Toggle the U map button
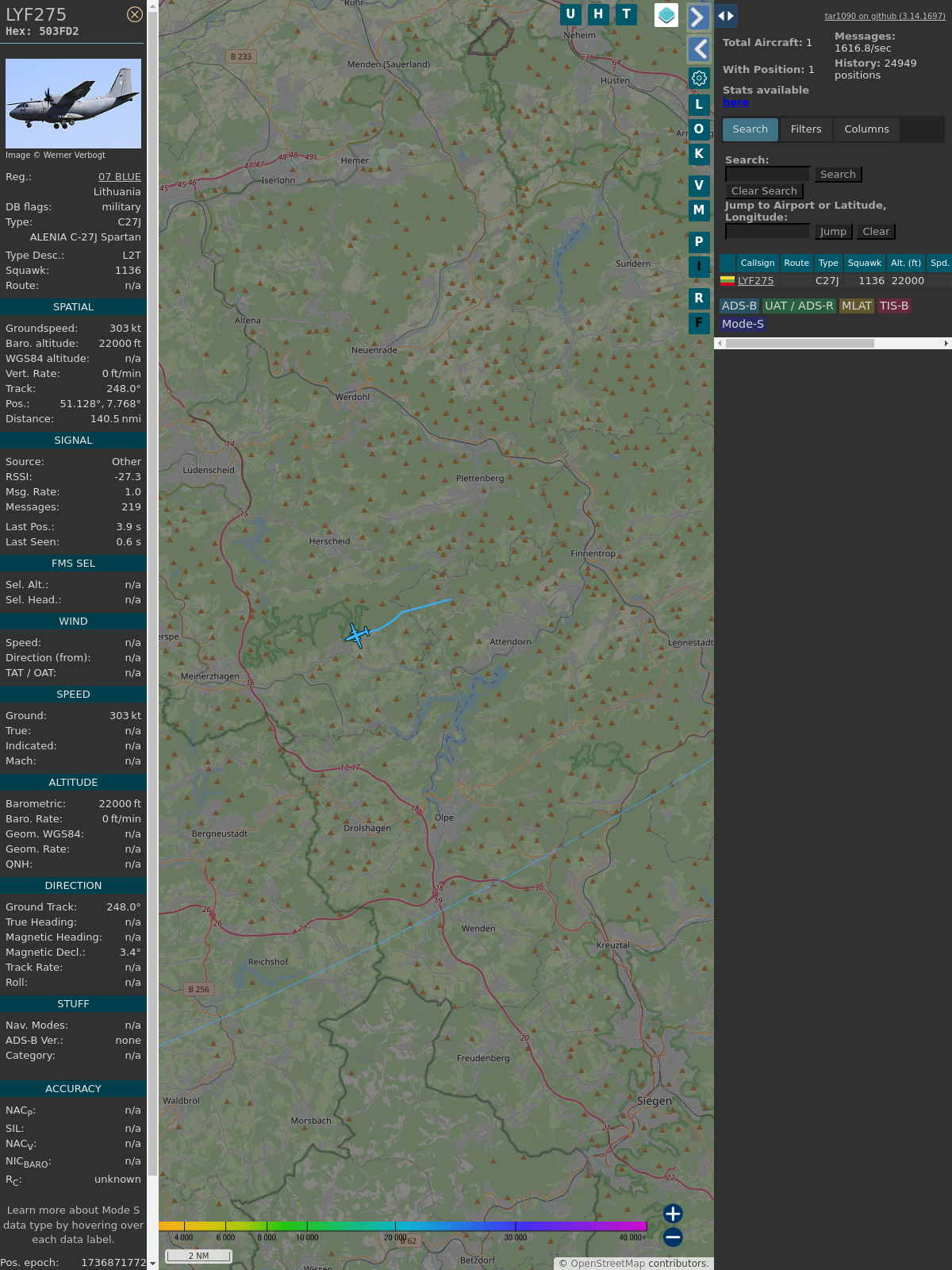 570,14
